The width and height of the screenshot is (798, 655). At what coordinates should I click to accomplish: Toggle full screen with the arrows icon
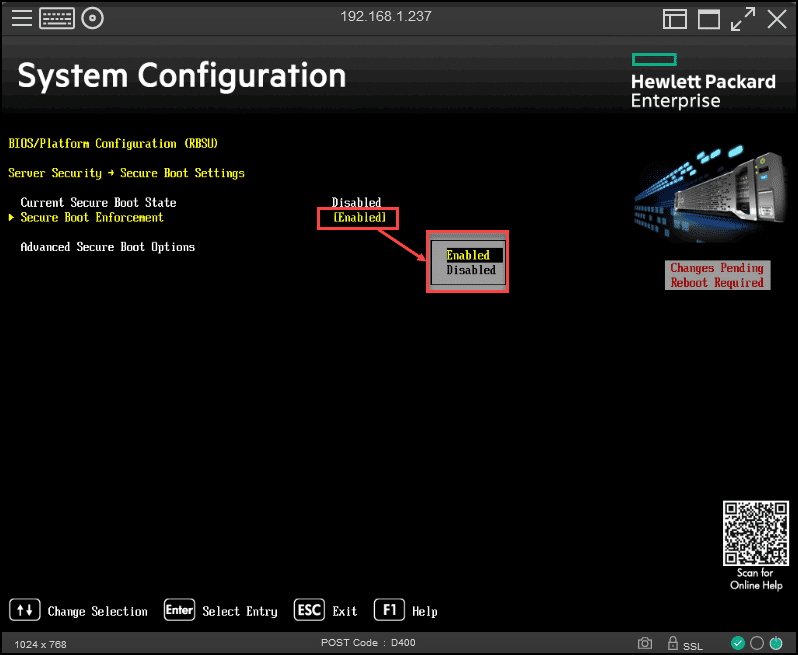pos(743,19)
